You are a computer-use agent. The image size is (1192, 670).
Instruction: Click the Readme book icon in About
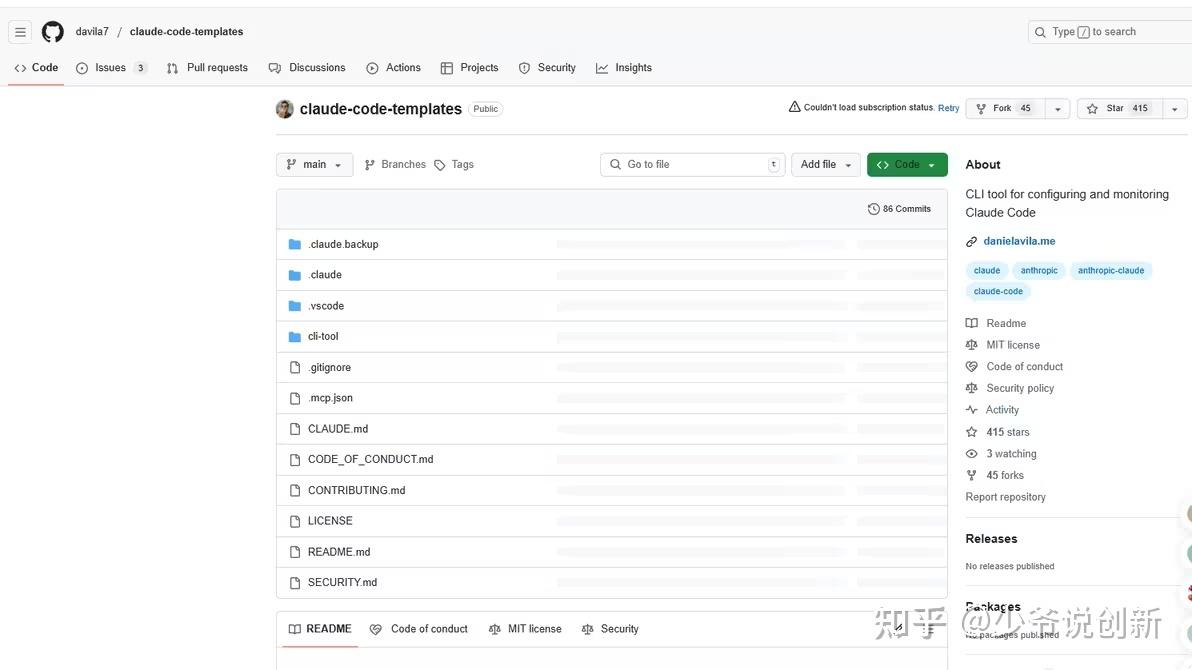tap(972, 323)
